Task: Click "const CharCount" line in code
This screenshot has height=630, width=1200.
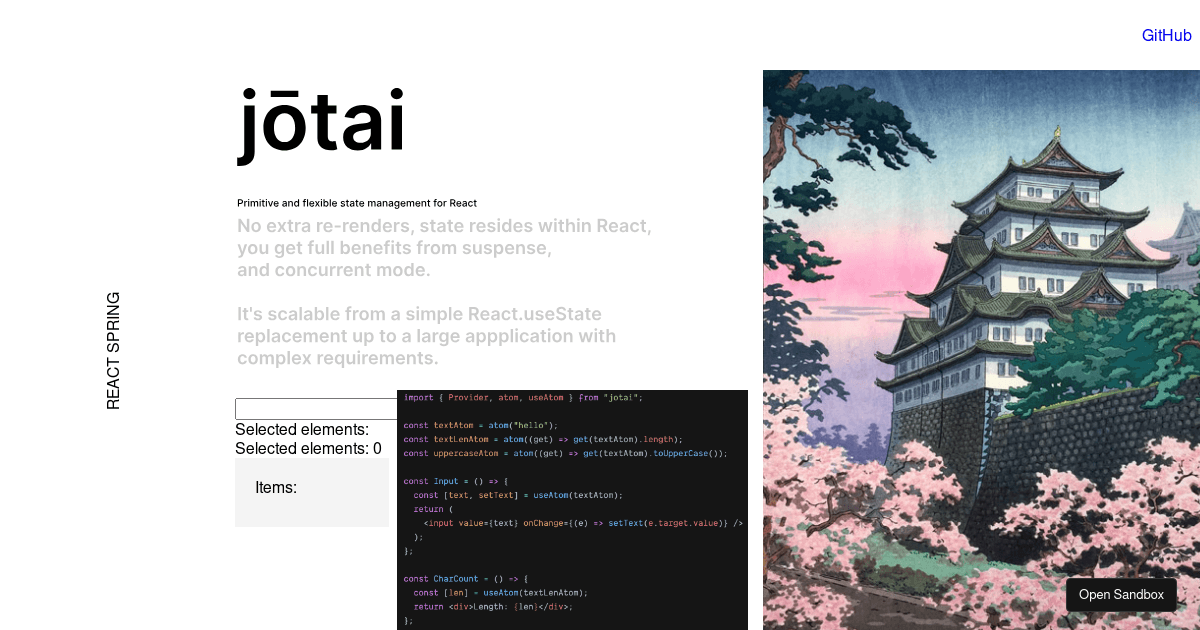Action: (x=465, y=579)
